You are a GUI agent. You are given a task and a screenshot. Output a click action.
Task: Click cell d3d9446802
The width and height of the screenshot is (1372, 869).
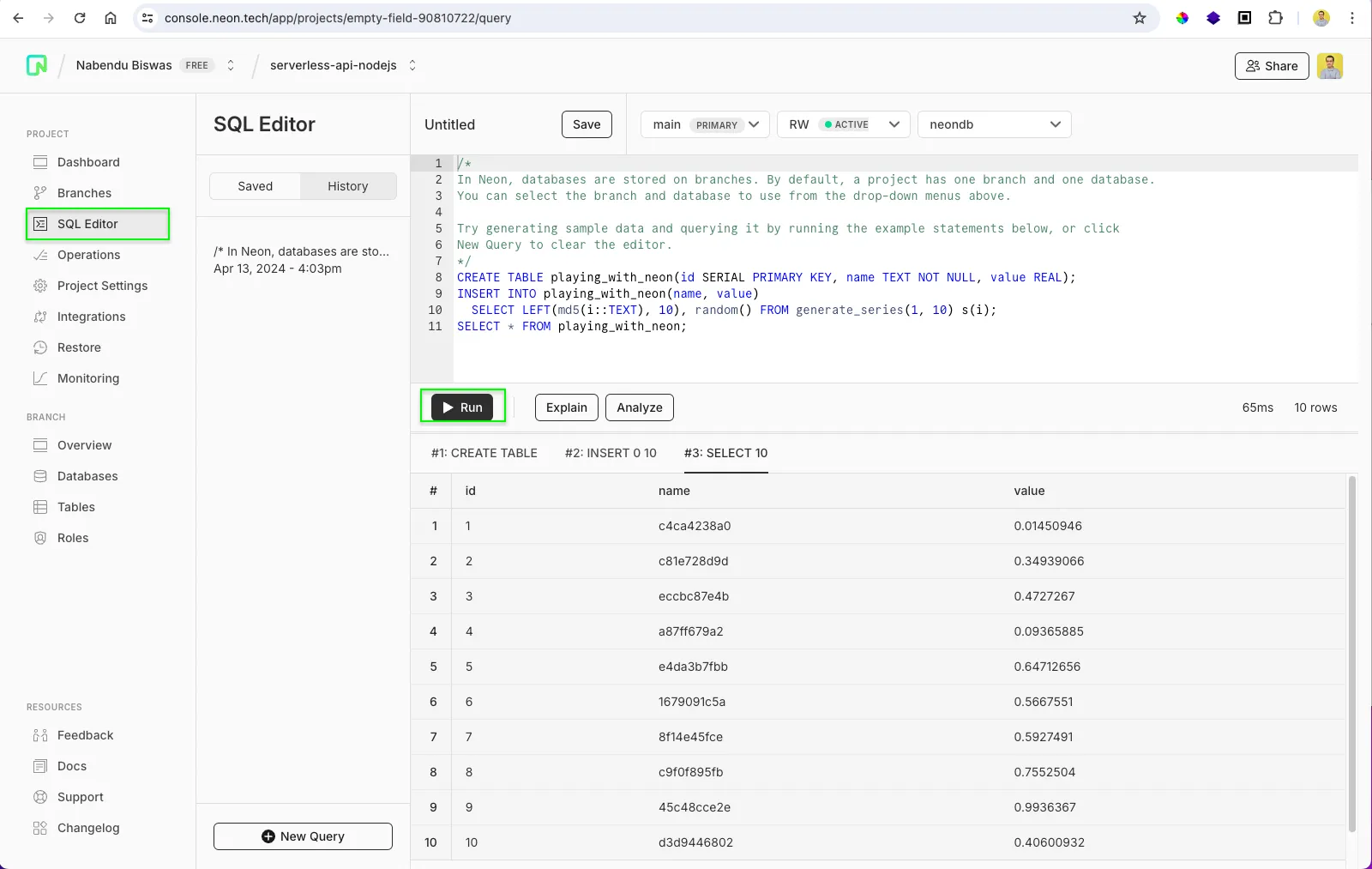point(695,842)
